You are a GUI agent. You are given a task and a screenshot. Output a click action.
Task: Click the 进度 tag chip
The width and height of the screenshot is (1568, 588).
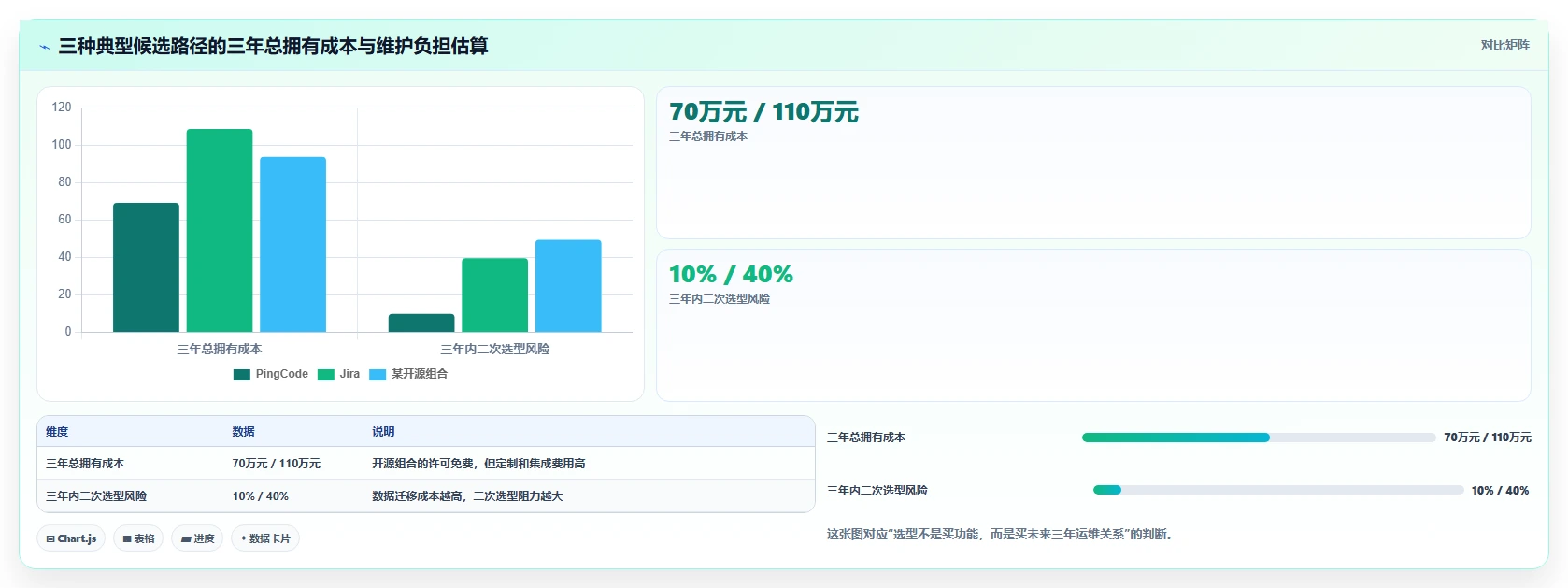click(x=197, y=538)
